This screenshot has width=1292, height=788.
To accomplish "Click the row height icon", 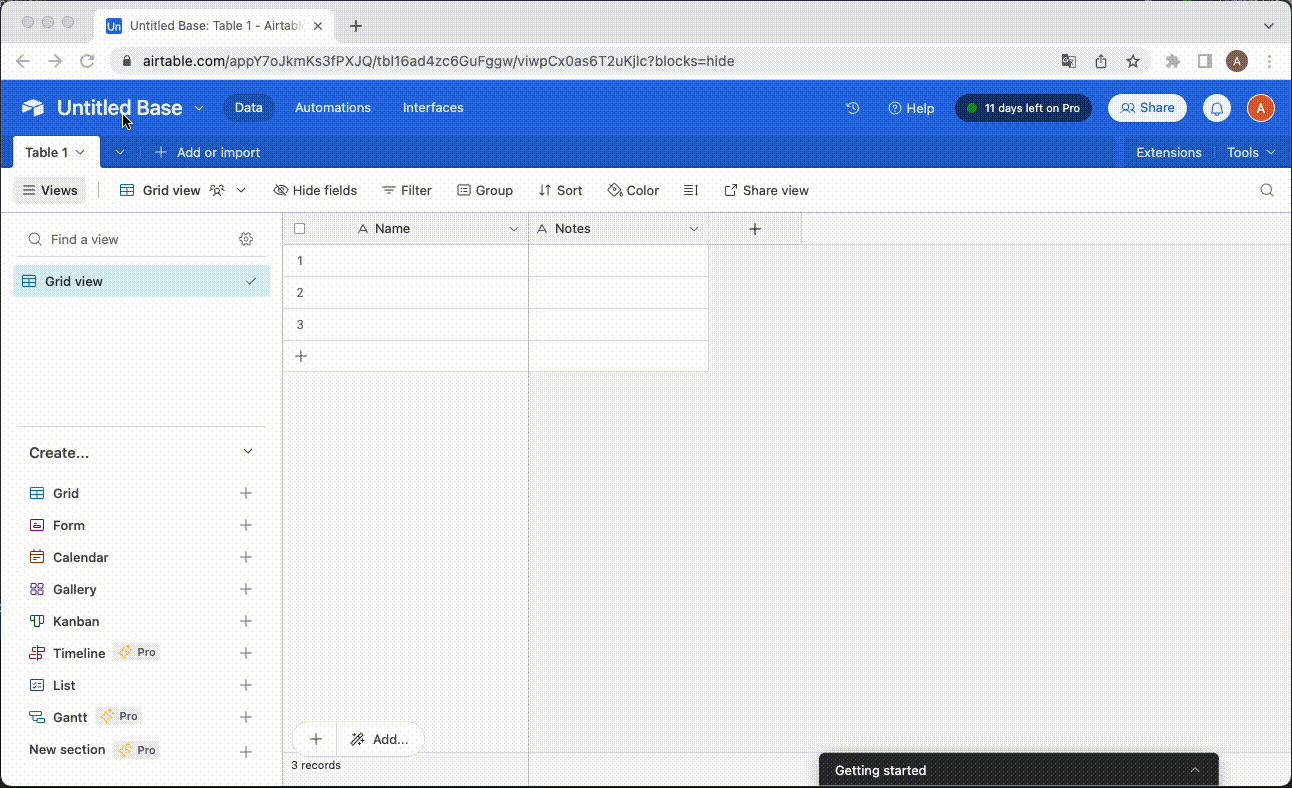I will (x=691, y=190).
